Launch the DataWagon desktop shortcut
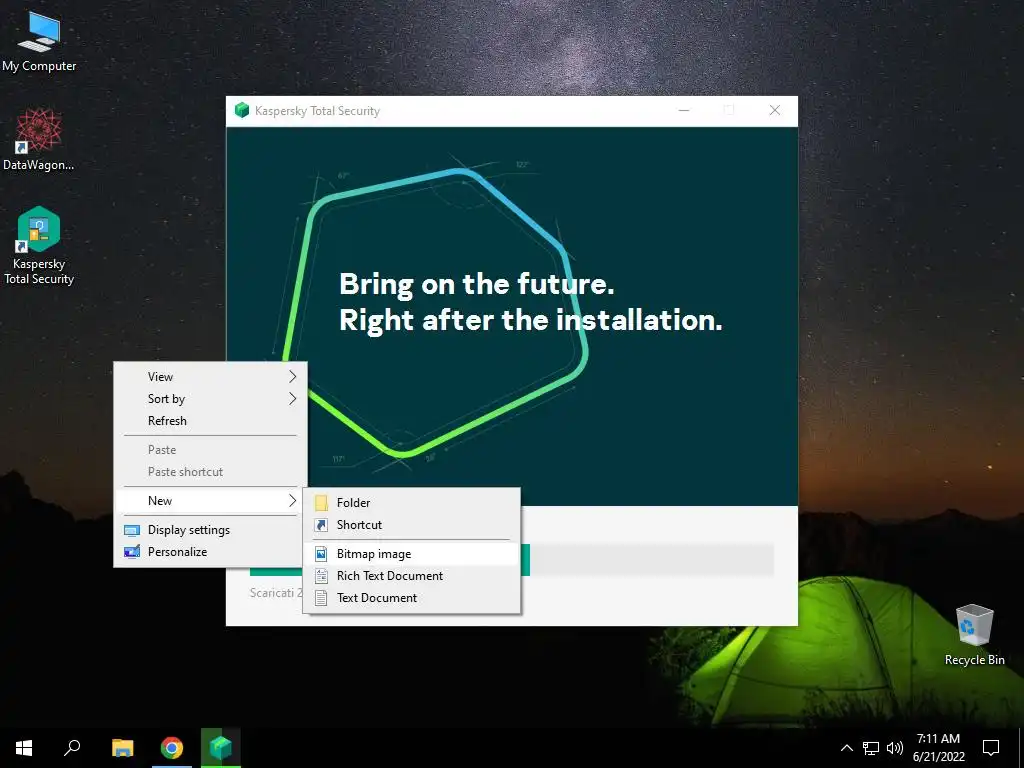Viewport: 1024px width, 768px height. tap(39, 139)
